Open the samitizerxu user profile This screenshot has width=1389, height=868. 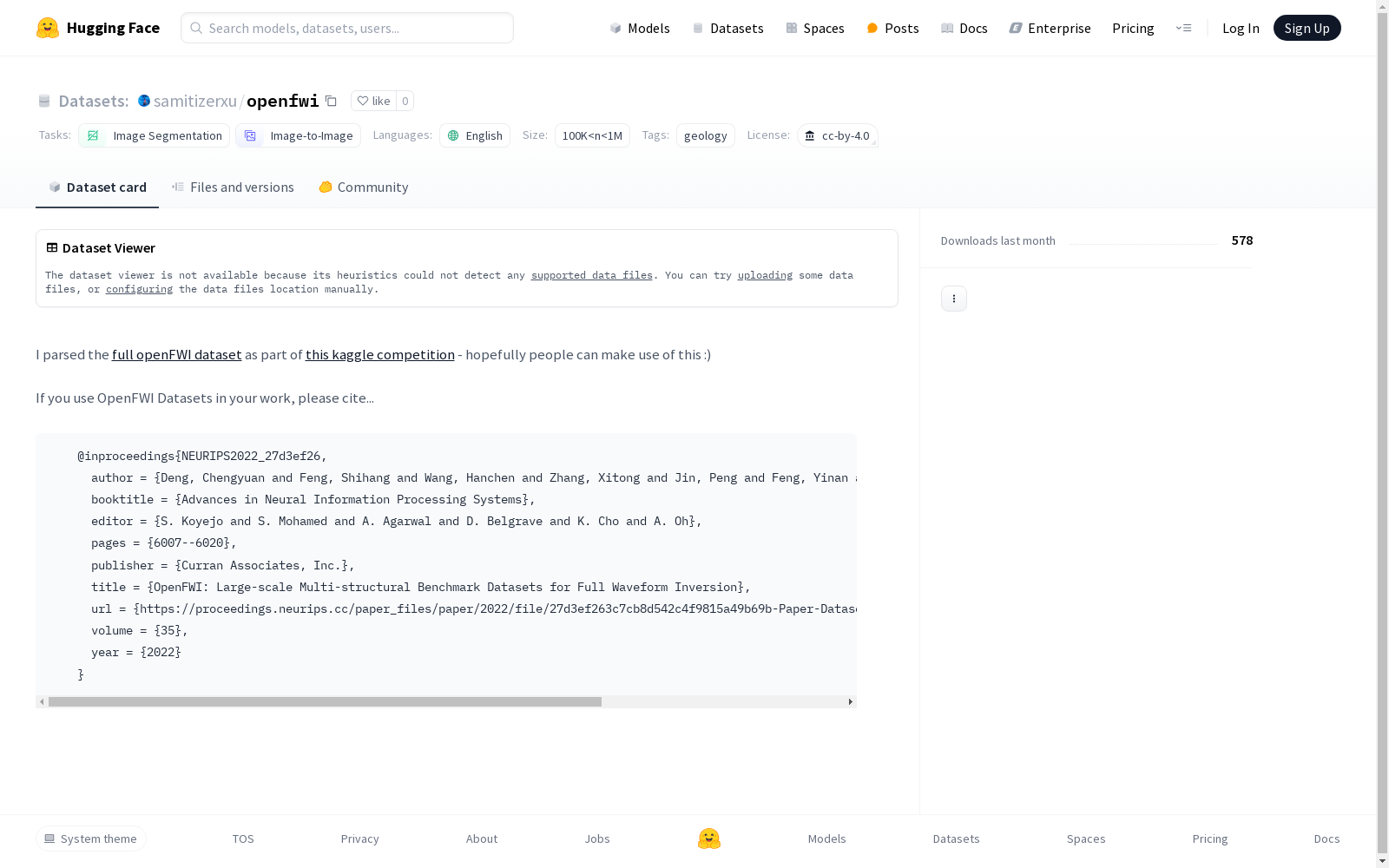(195, 101)
